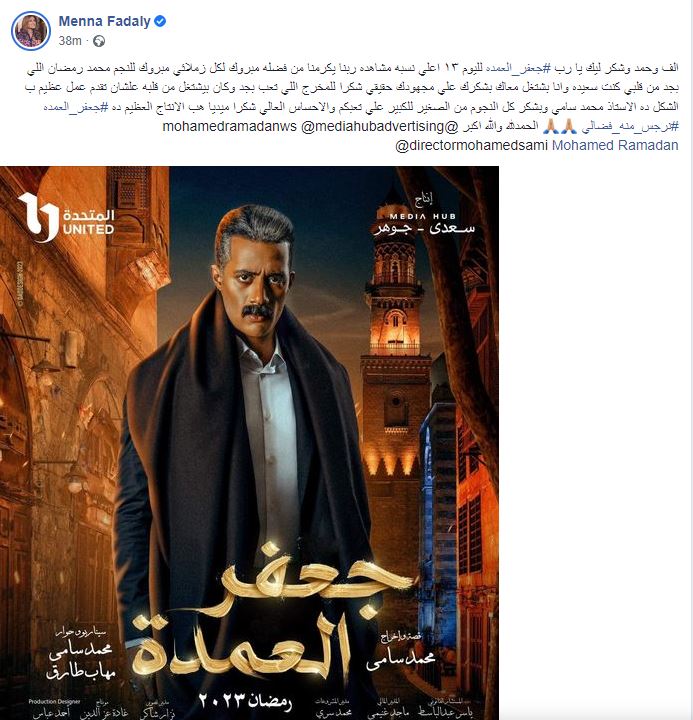The height and width of the screenshot is (720, 693).
Task: Click the United logo on the poster
Action: point(66,217)
